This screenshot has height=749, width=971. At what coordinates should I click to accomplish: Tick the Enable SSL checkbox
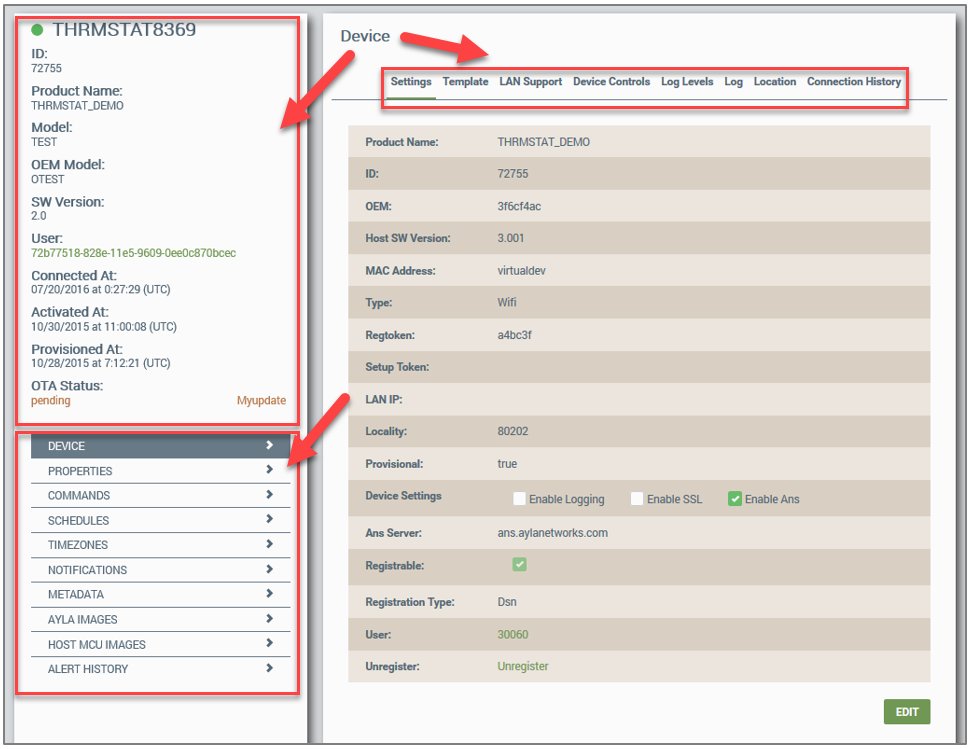(637, 499)
